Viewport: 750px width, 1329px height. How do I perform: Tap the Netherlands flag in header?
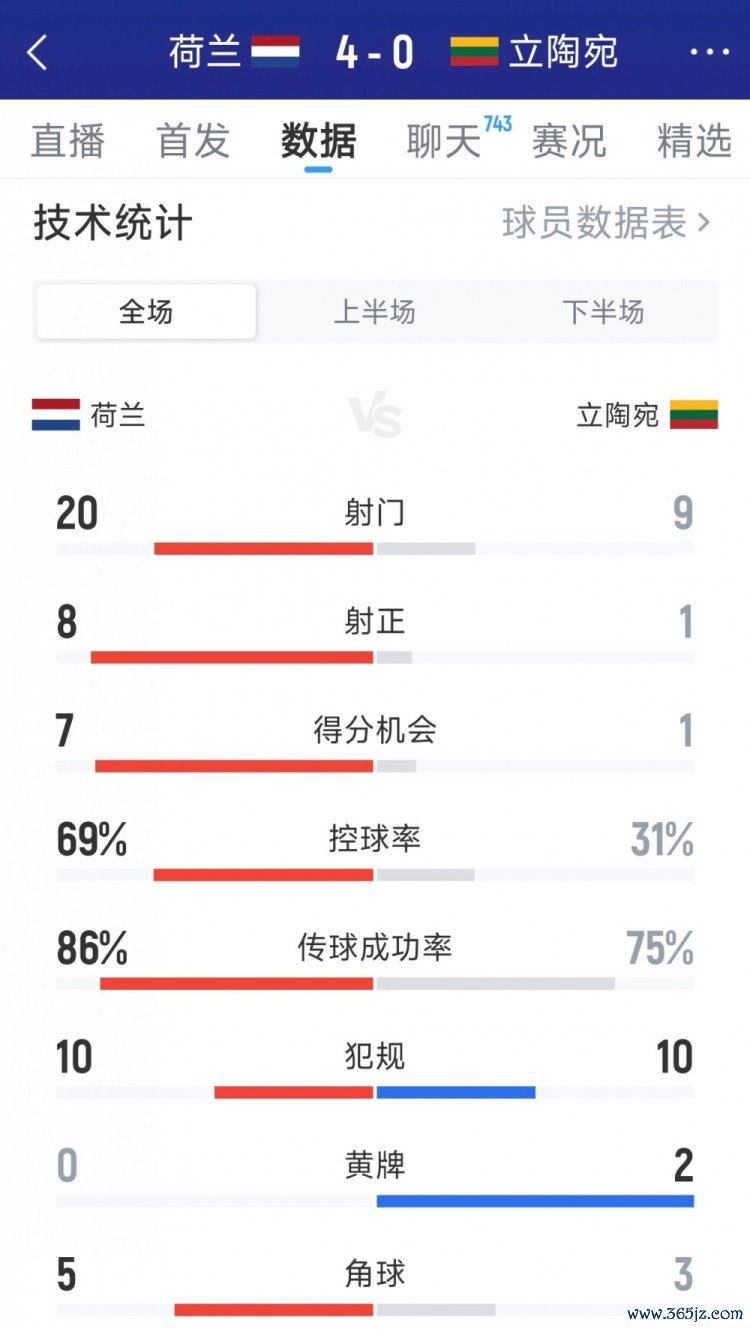275,52
